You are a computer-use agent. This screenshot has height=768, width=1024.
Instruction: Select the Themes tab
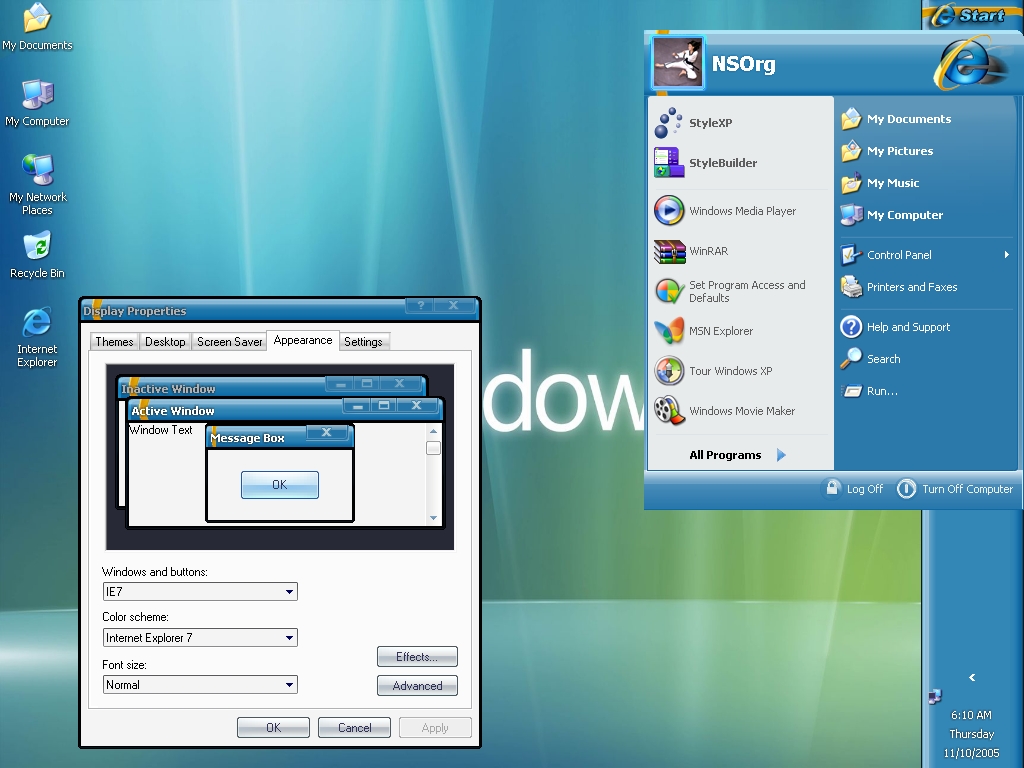(x=113, y=341)
